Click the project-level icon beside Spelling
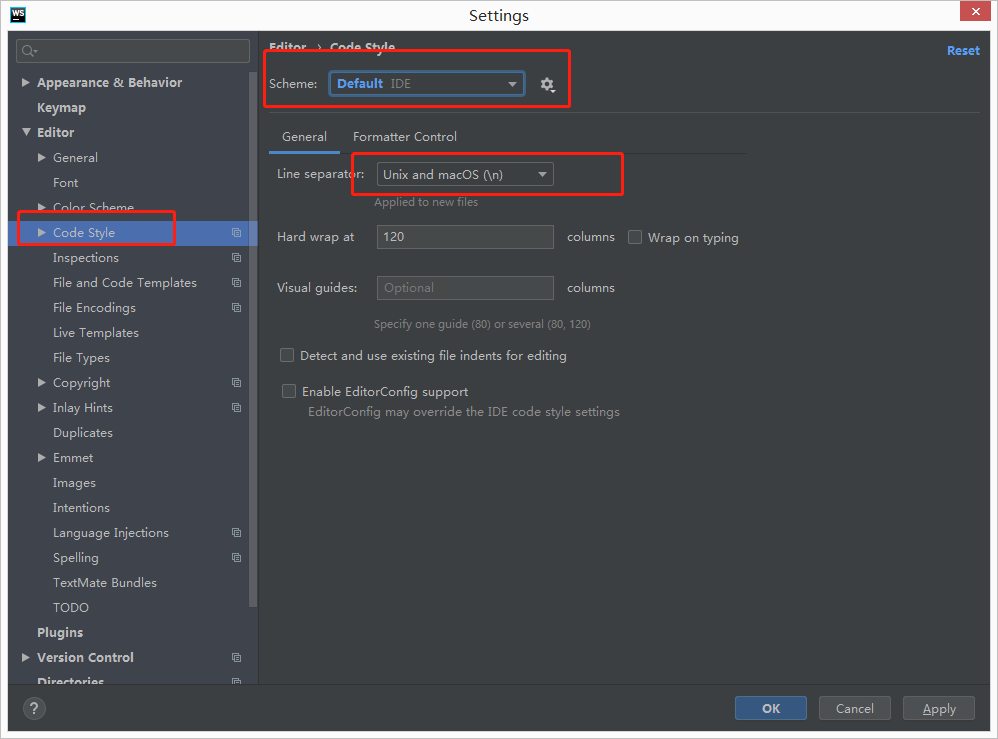 (237, 558)
